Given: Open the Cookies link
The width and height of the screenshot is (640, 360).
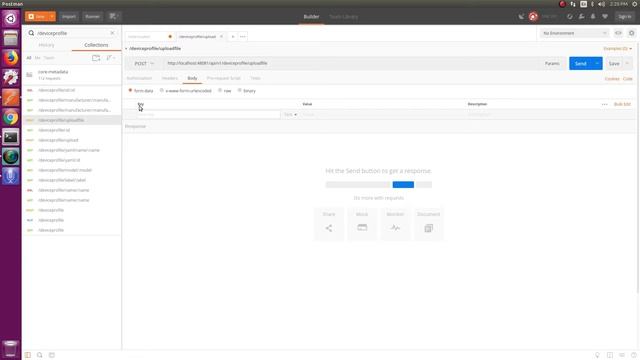Looking at the screenshot, I should coord(611,79).
